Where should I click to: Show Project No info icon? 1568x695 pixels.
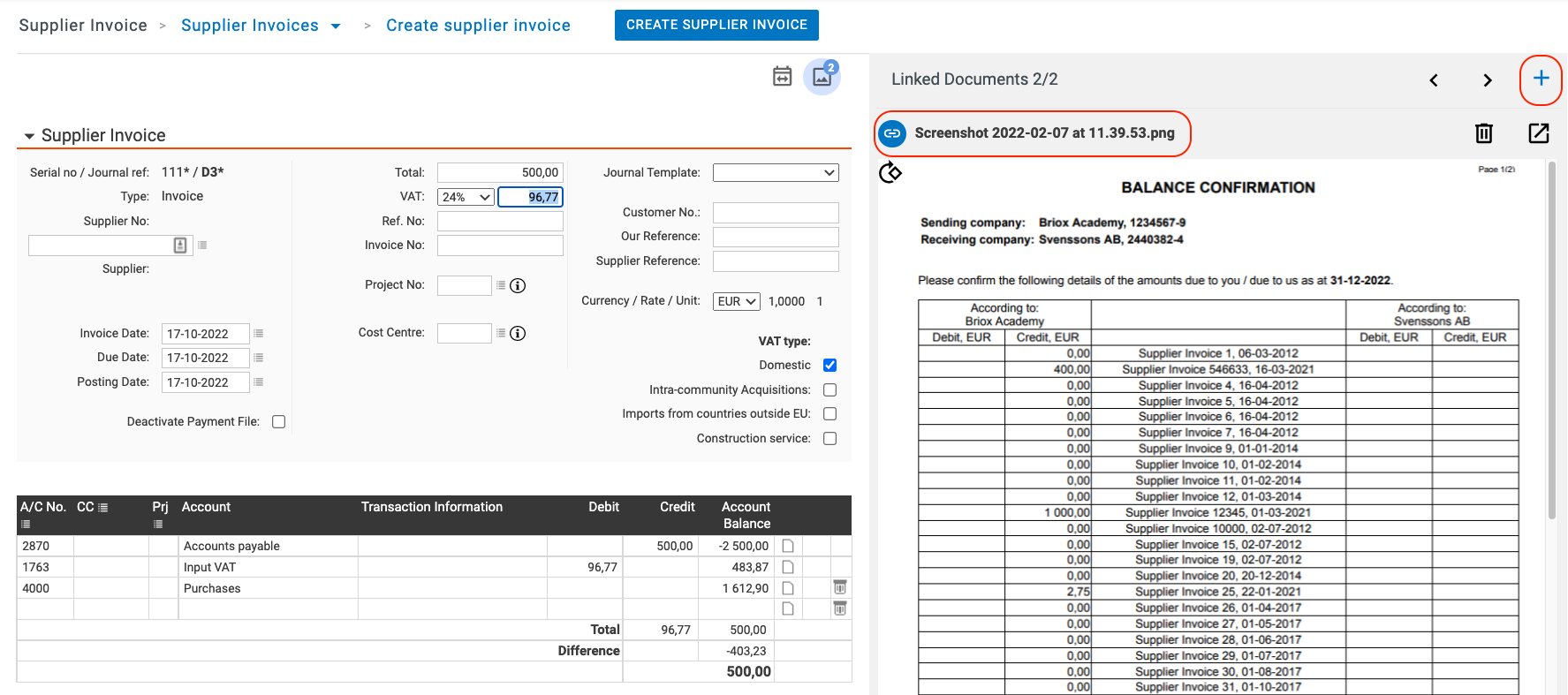(519, 285)
